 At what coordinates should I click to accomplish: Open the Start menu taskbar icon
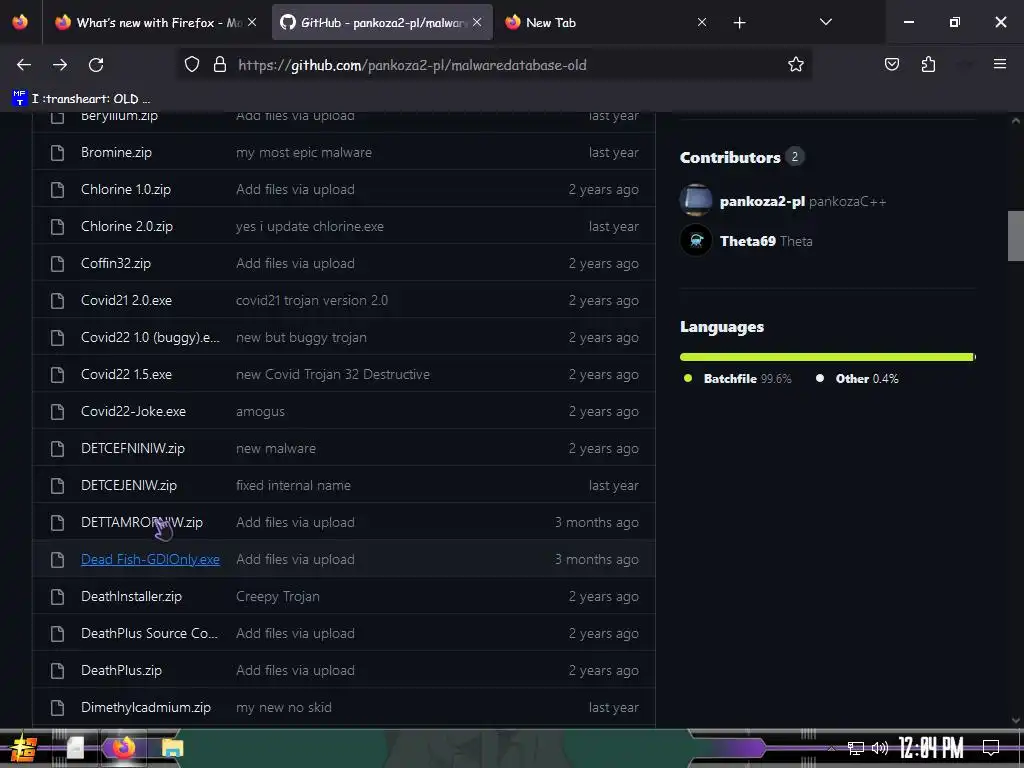24,748
